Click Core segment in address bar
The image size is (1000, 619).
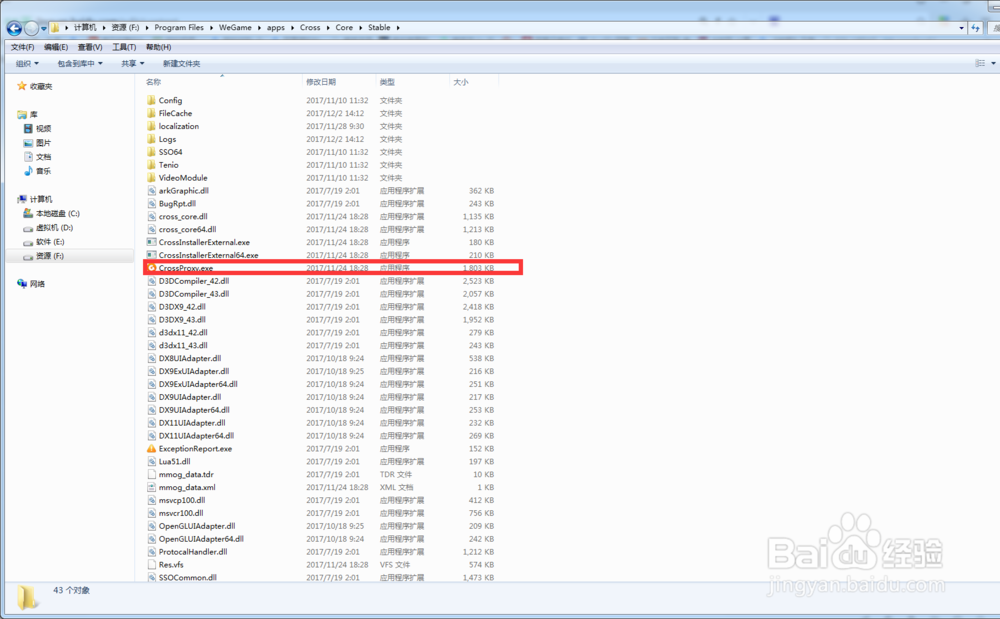click(x=344, y=28)
